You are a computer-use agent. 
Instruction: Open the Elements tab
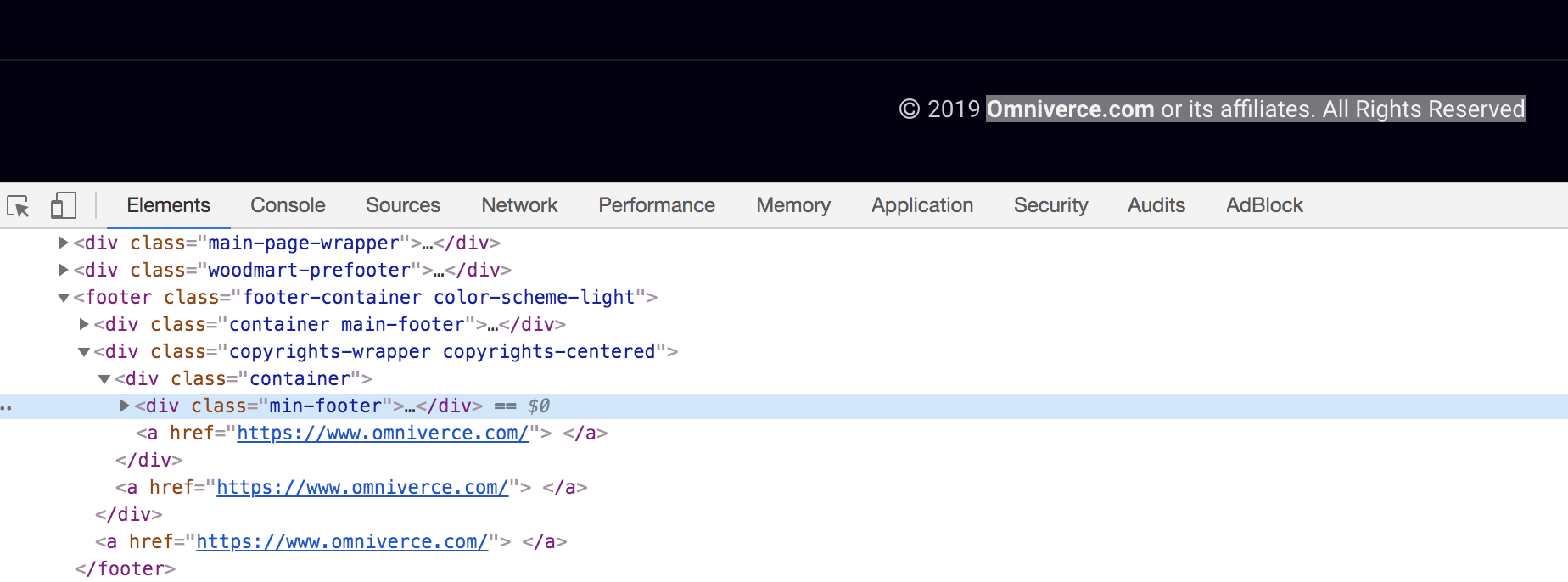point(168,205)
